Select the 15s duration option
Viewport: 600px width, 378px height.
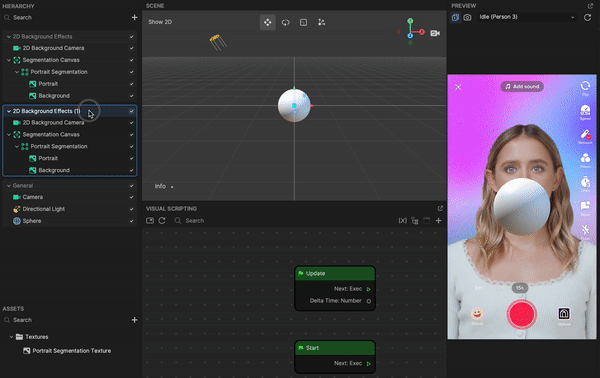click(x=520, y=288)
